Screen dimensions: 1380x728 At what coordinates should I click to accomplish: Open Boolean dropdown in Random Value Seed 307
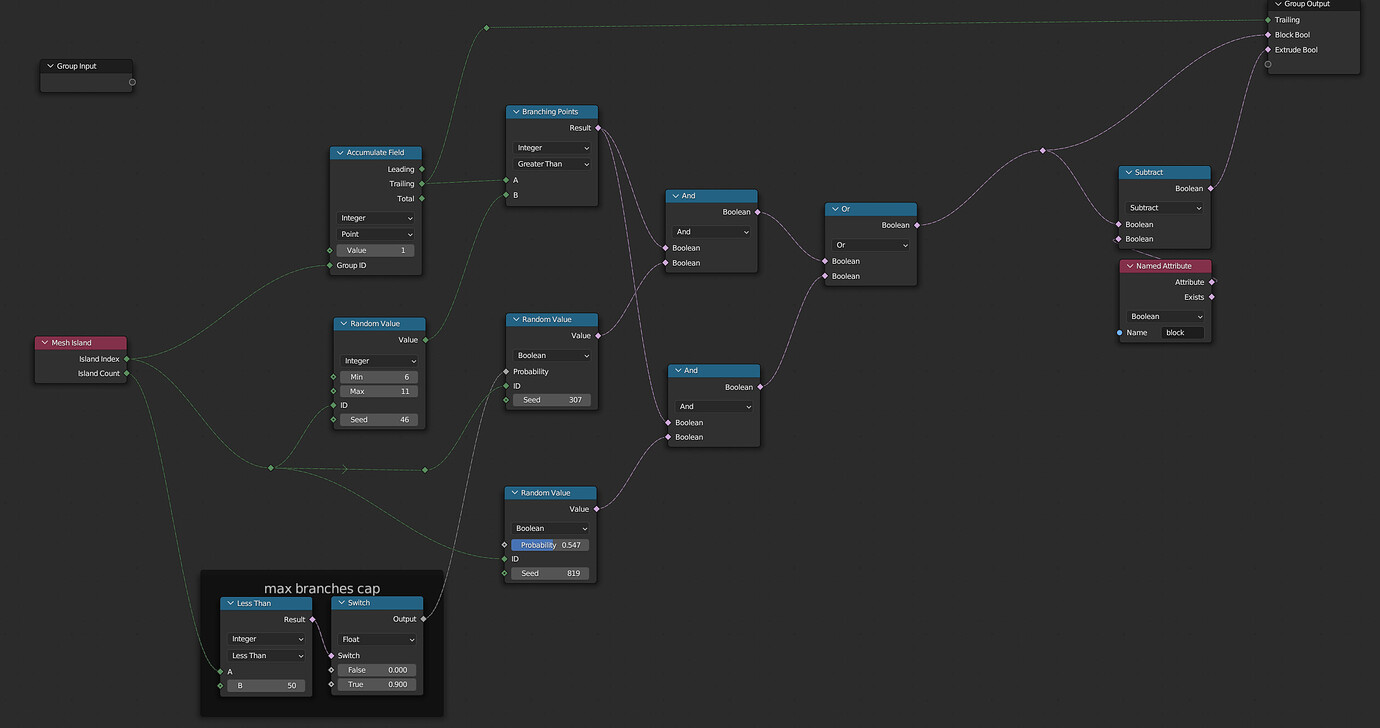point(551,355)
